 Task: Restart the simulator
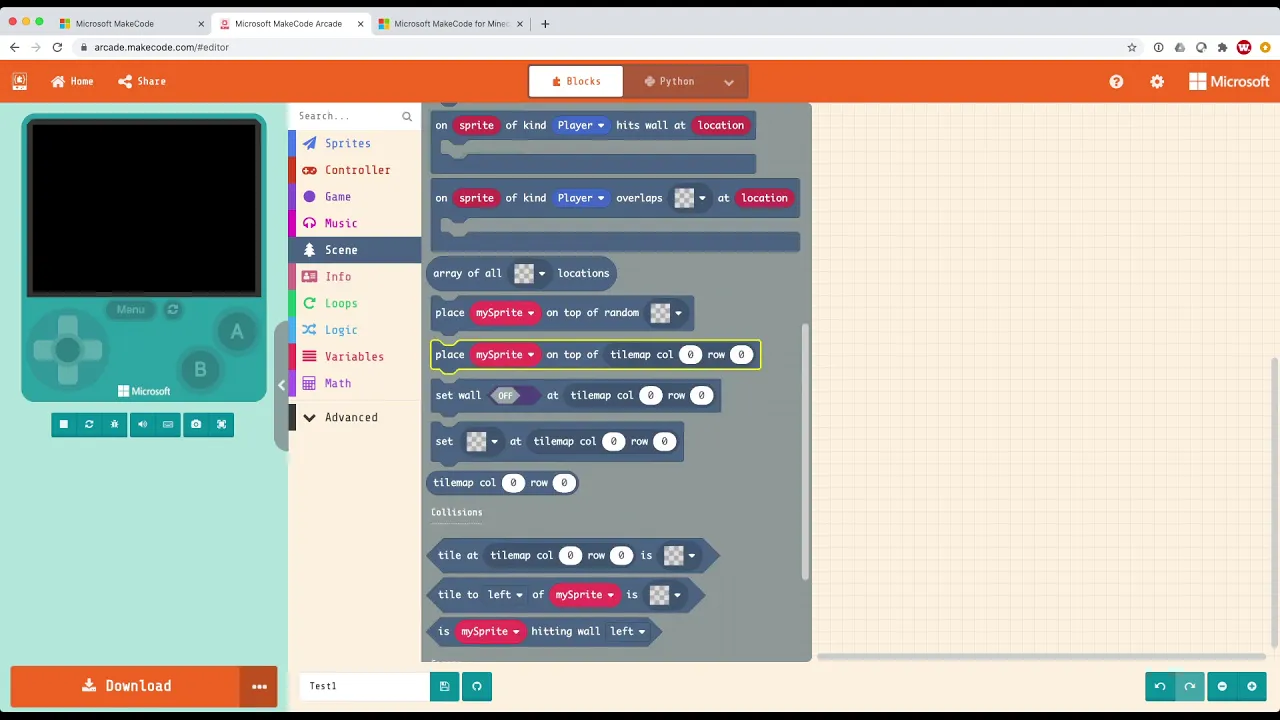click(89, 424)
